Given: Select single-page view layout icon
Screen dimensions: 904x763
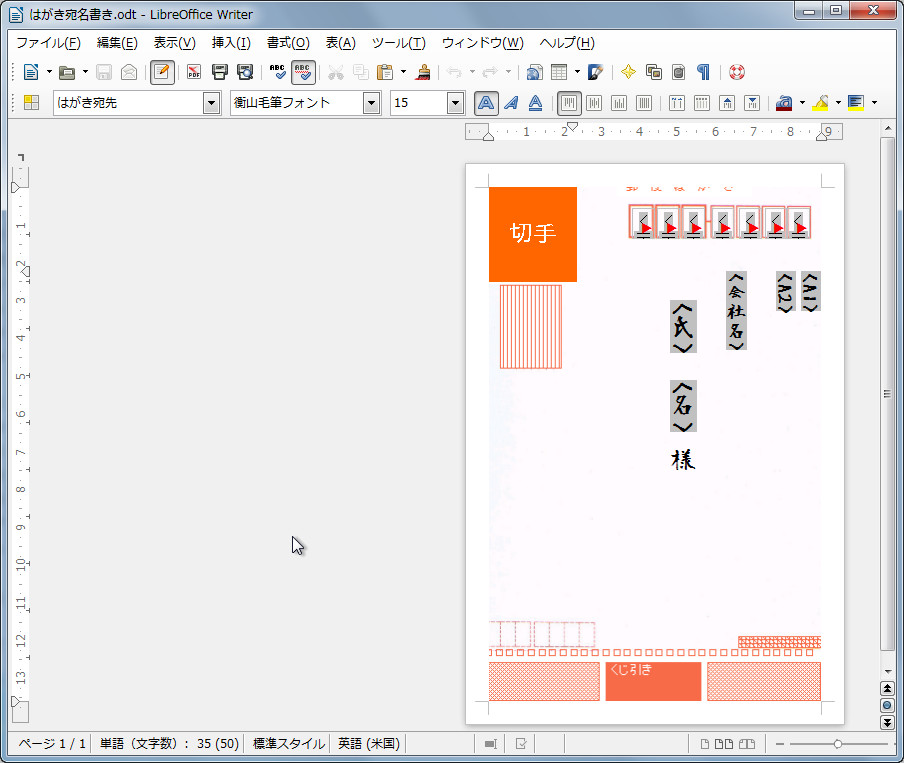Looking at the screenshot, I should tap(705, 744).
